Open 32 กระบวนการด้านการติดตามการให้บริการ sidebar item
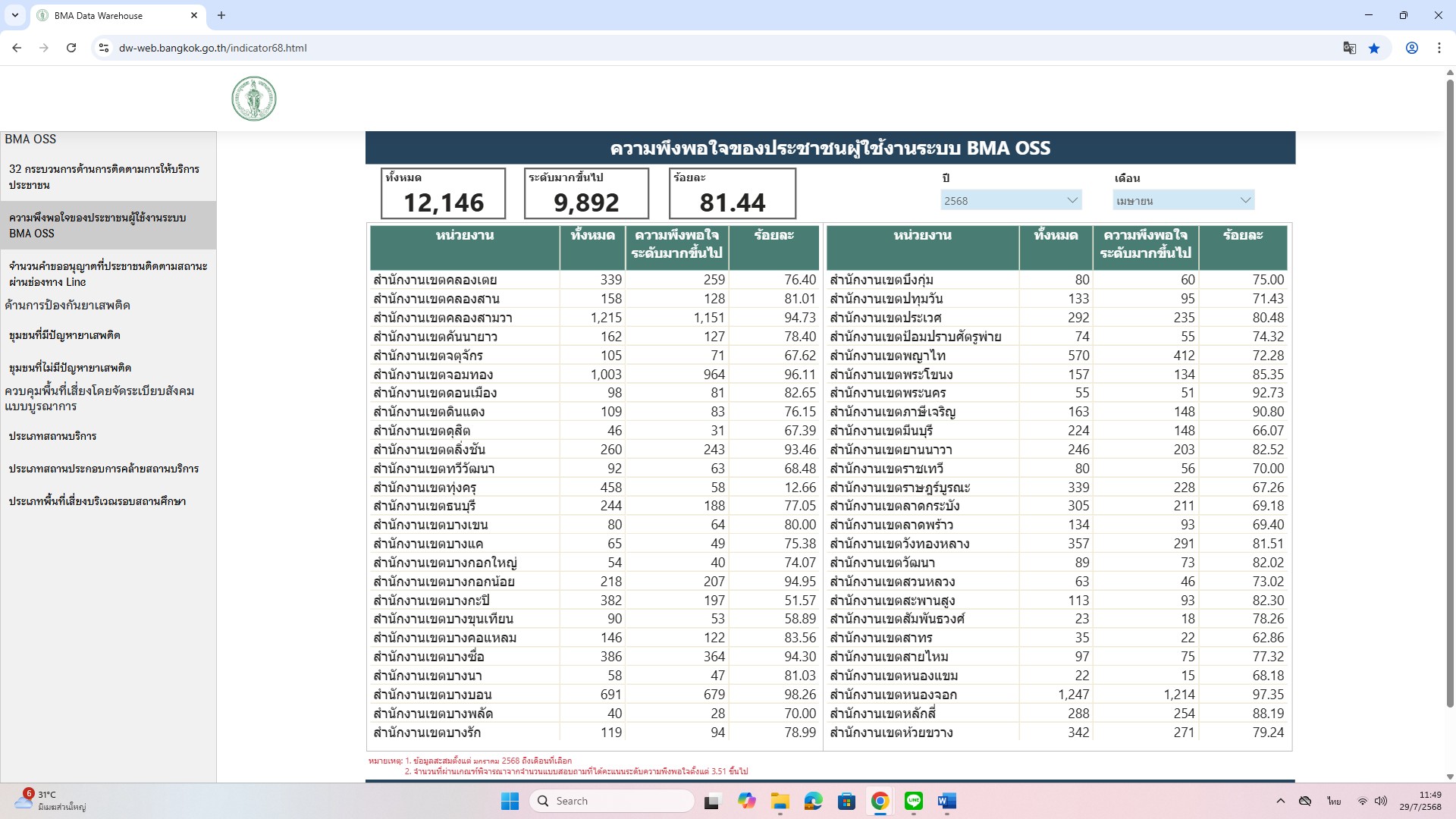Viewport: 1456px width, 819px height. pyautogui.click(x=108, y=177)
